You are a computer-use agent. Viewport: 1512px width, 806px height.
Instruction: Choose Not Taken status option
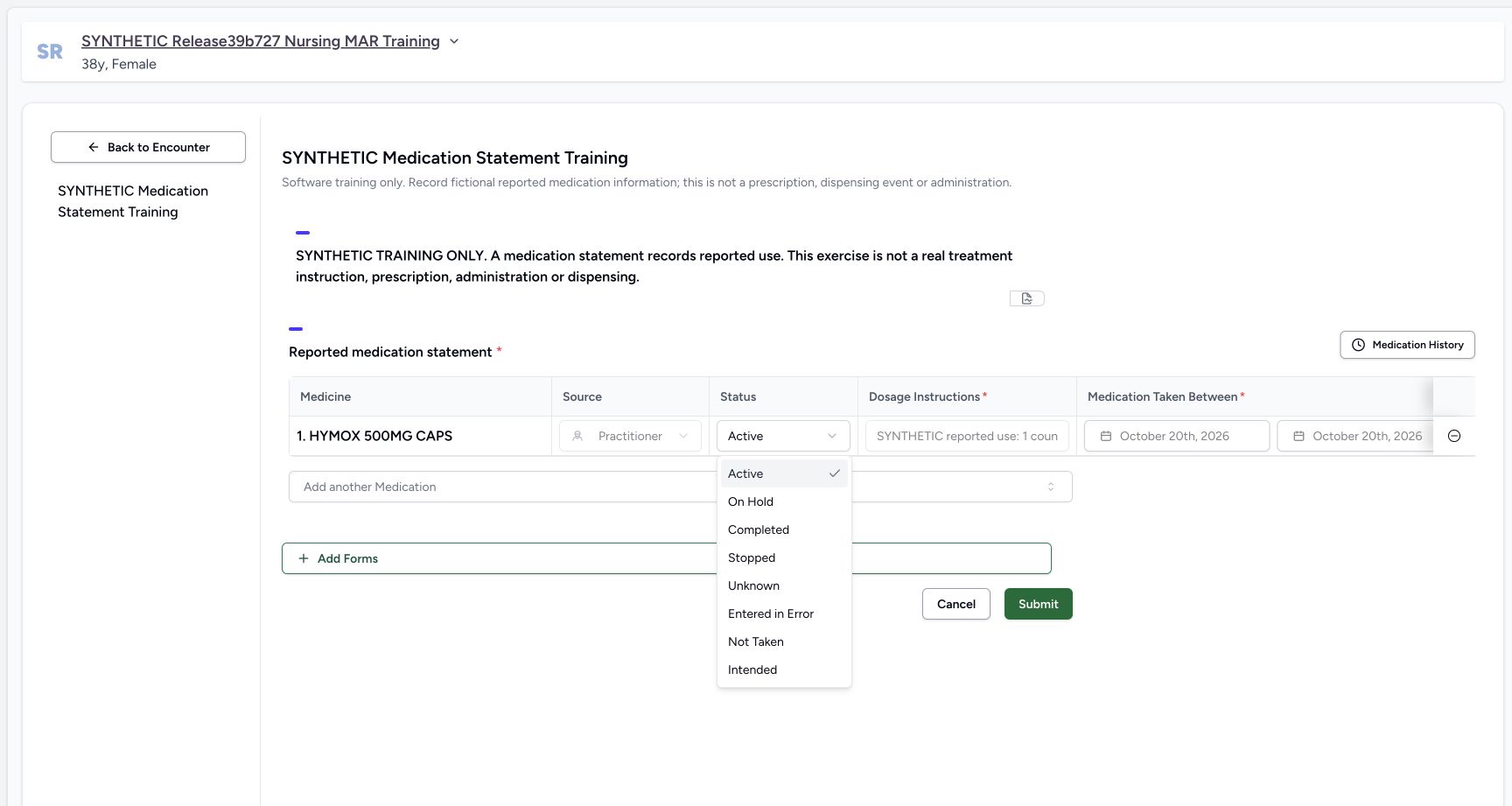pos(784,641)
